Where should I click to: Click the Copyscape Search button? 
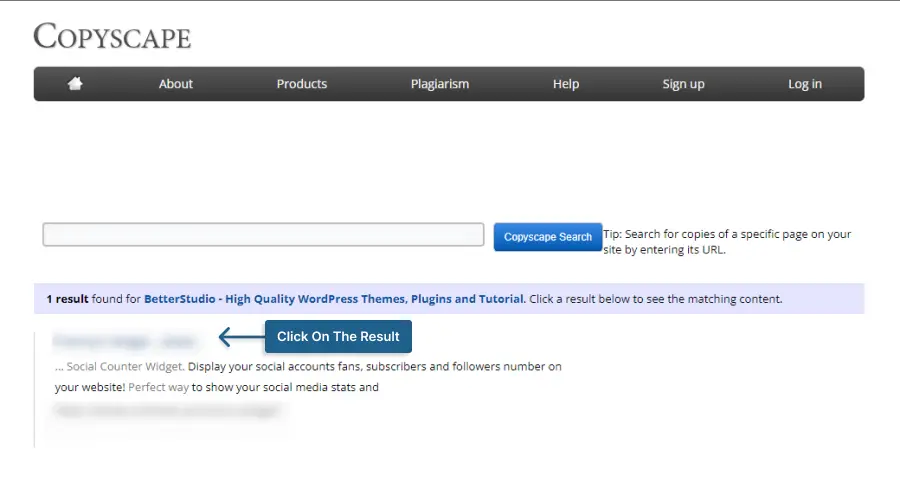click(x=548, y=237)
